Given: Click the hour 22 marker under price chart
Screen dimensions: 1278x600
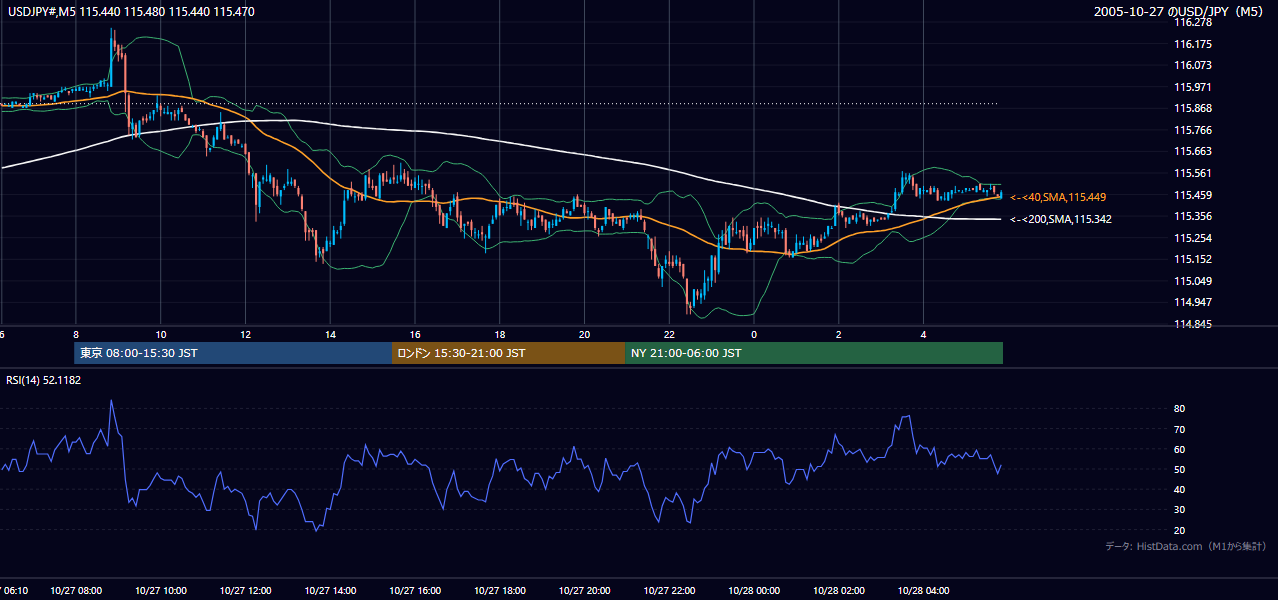Looking at the screenshot, I should click(669, 335).
